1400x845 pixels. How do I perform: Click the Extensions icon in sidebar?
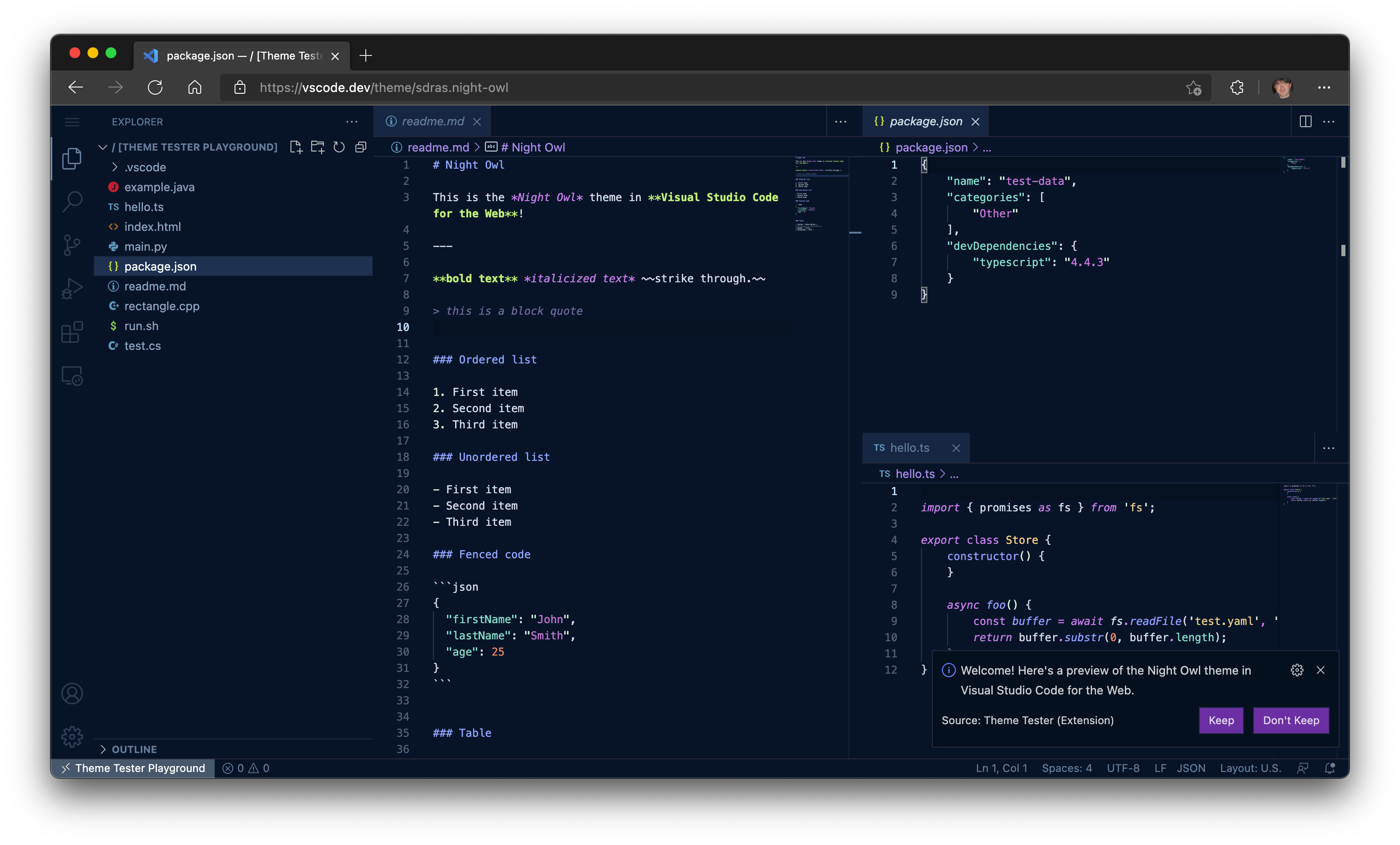click(x=71, y=331)
